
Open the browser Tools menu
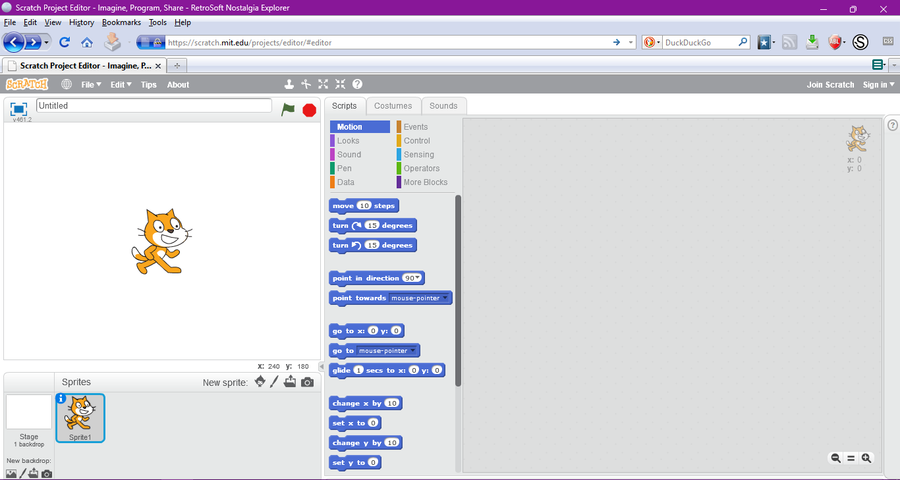[x=157, y=22]
